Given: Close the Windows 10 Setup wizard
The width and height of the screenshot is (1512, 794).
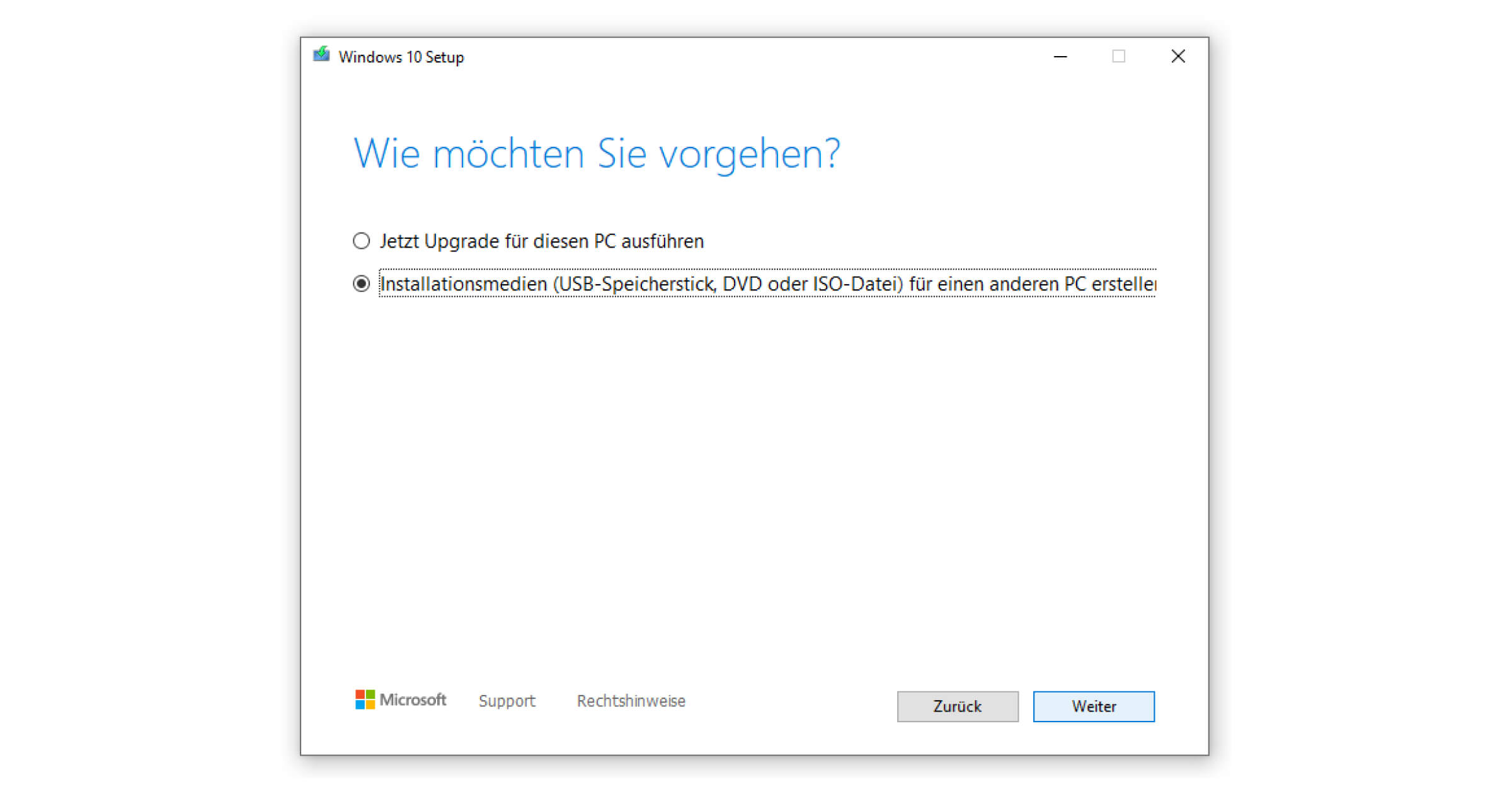Looking at the screenshot, I should (x=1177, y=56).
